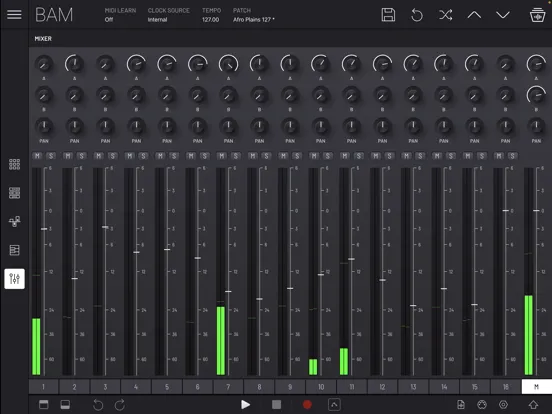Click the MIXER section title
The height and width of the screenshot is (414, 552).
[43, 39]
